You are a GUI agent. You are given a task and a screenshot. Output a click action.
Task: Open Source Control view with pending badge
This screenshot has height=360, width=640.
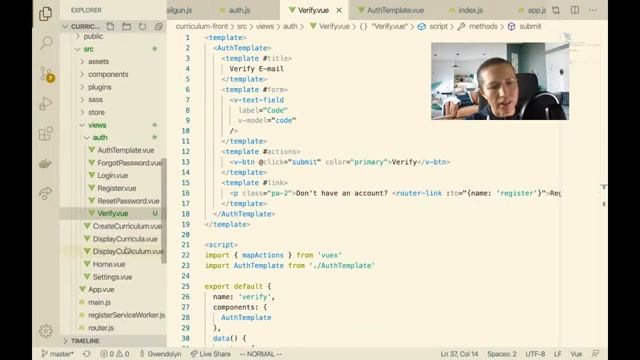pyautogui.click(x=47, y=73)
